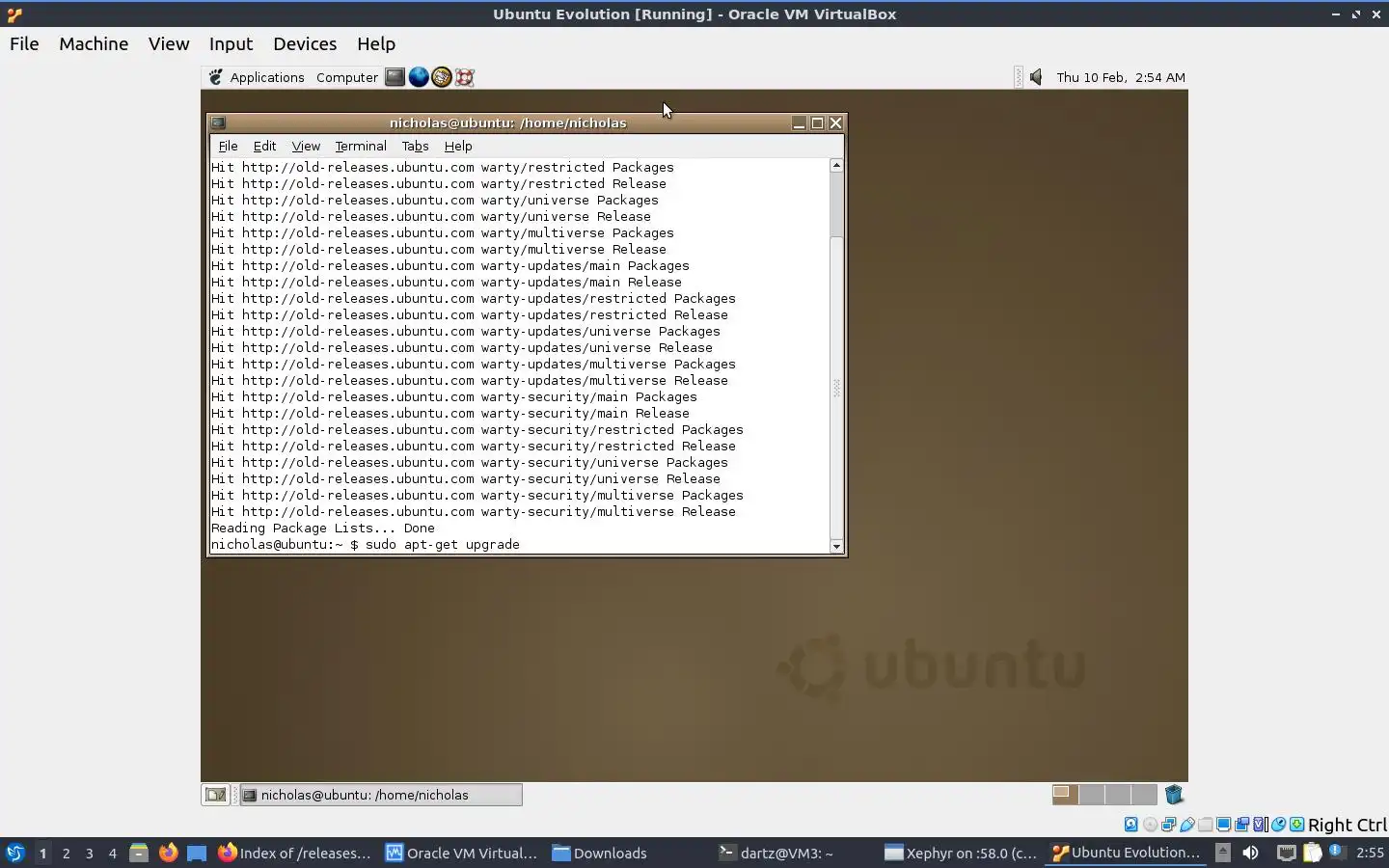The height and width of the screenshot is (868, 1389).
Task: Open the terminal File menu
Action: [x=228, y=146]
